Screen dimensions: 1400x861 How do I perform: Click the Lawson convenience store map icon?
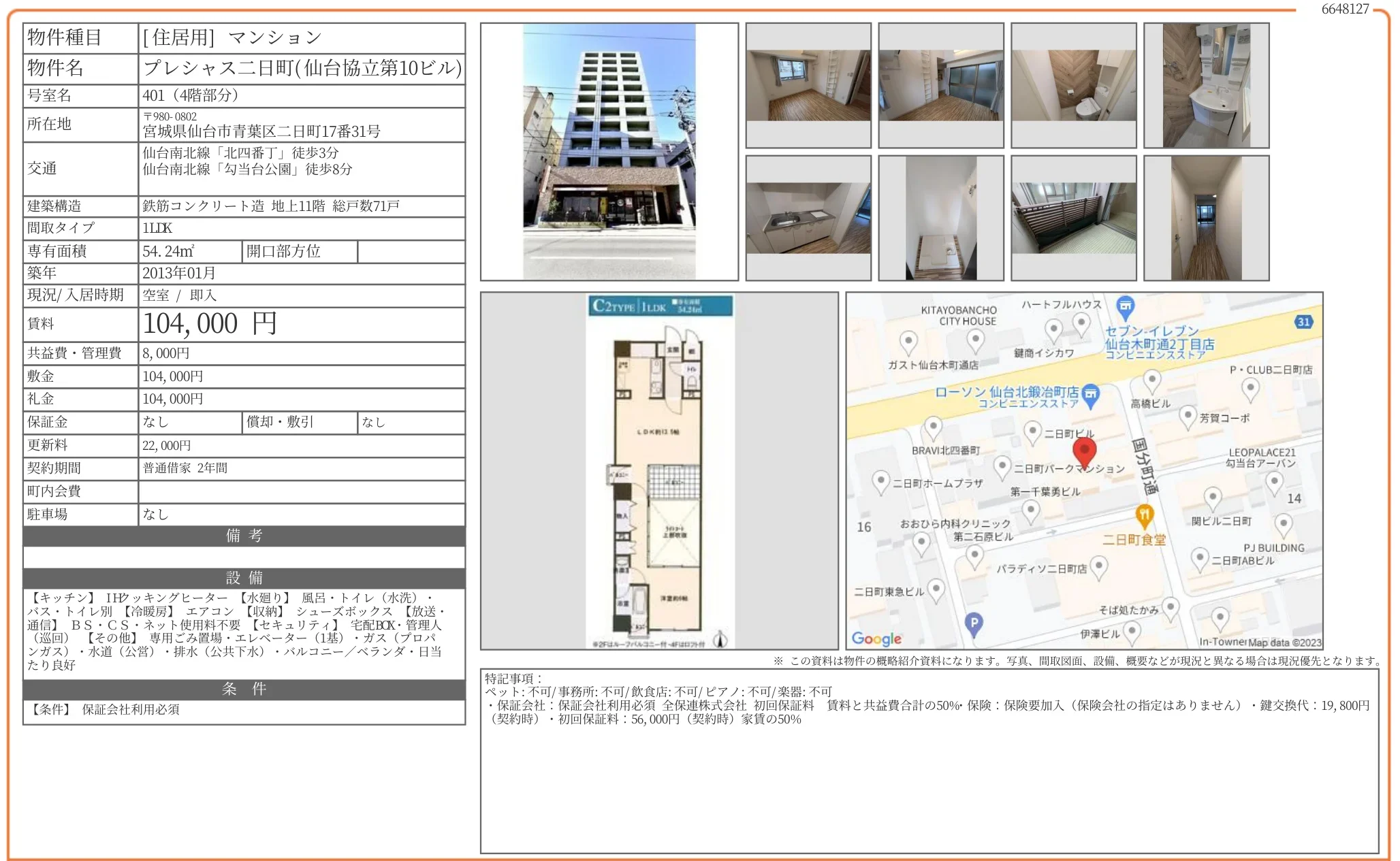(1091, 397)
